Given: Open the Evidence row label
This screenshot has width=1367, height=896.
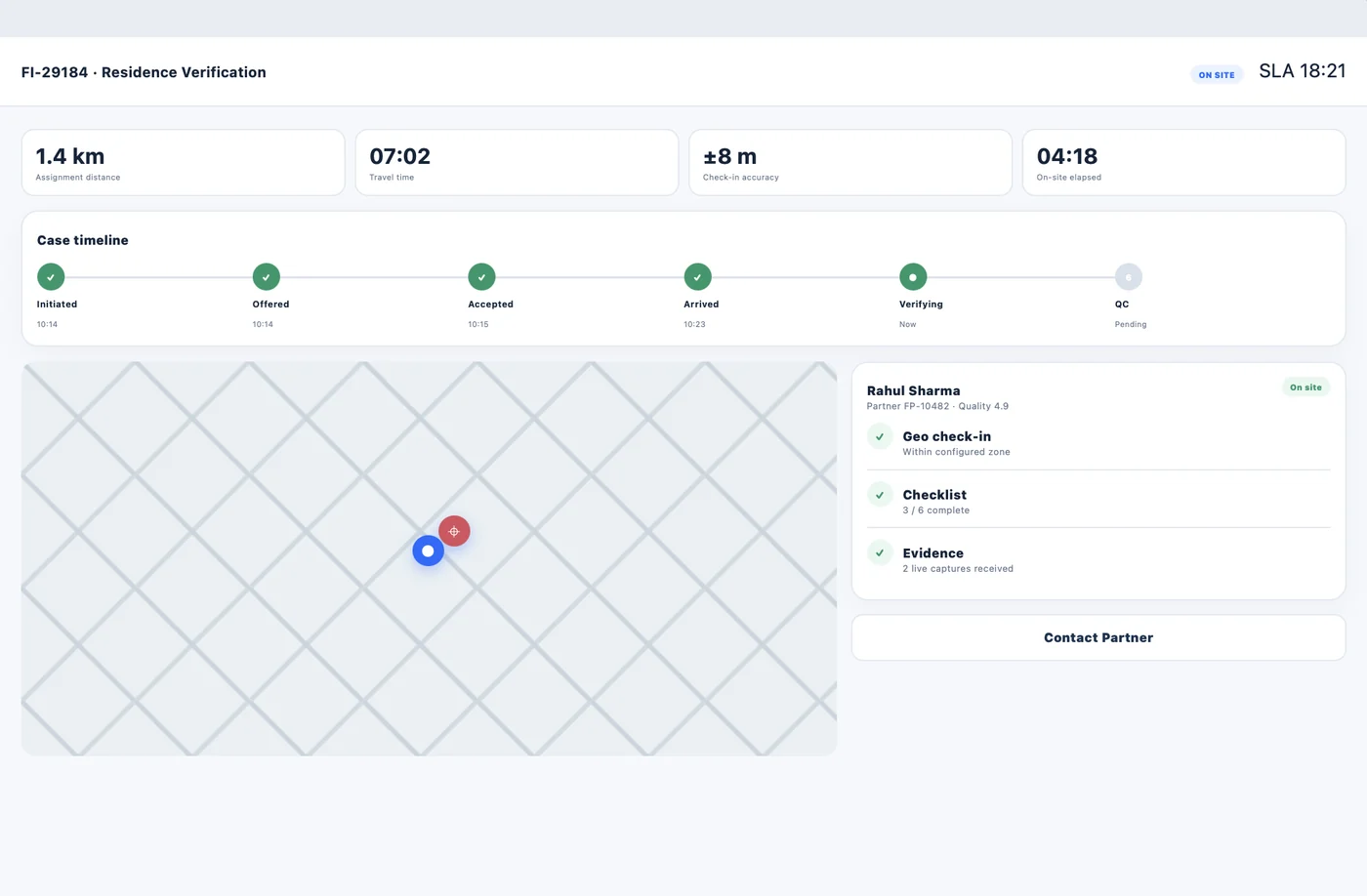Looking at the screenshot, I should point(933,553).
